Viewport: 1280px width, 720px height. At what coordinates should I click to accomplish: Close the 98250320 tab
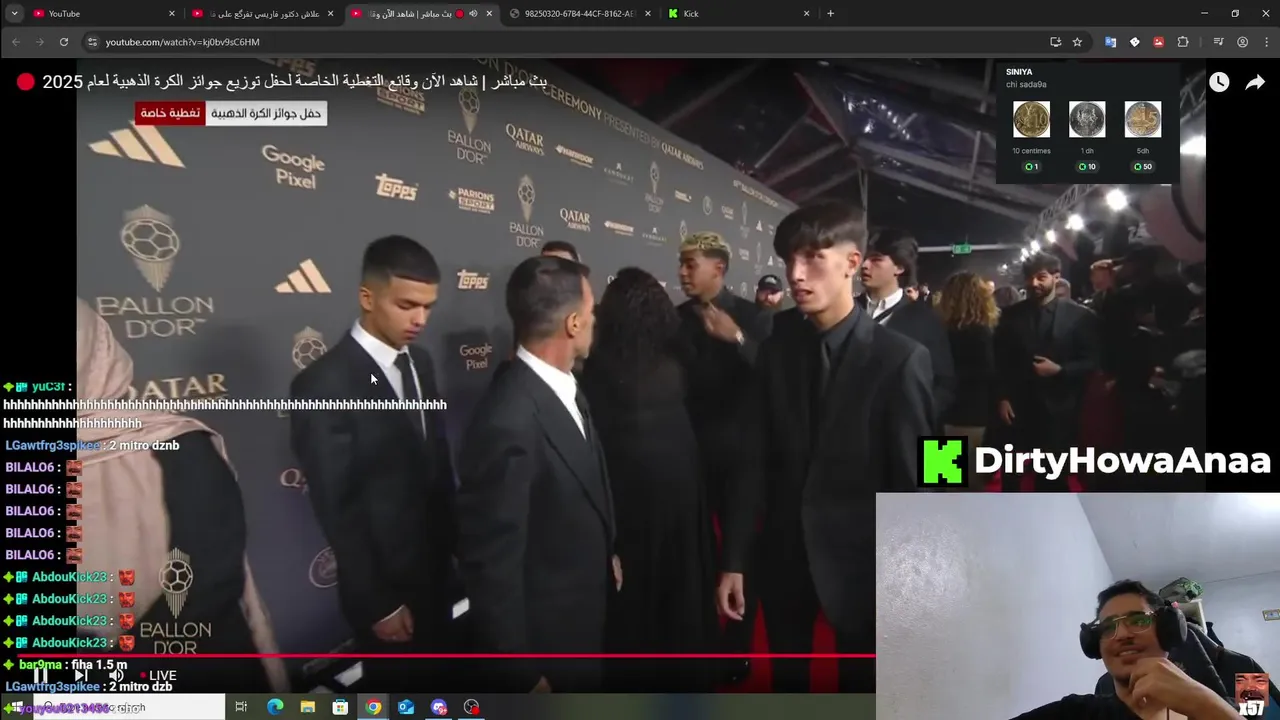point(648,14)
